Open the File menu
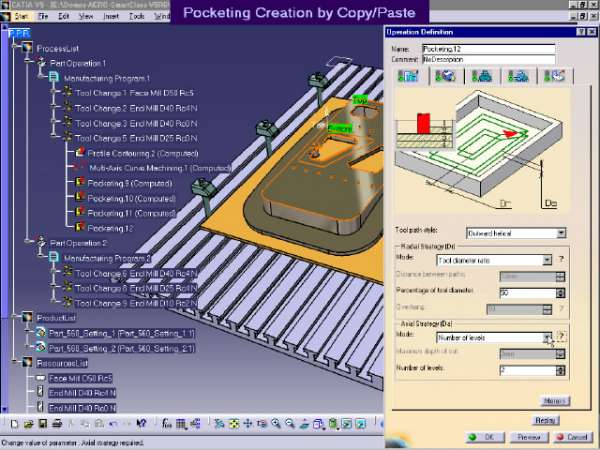The height and width of the screenshot is (450, 600). tap(43, 16)
